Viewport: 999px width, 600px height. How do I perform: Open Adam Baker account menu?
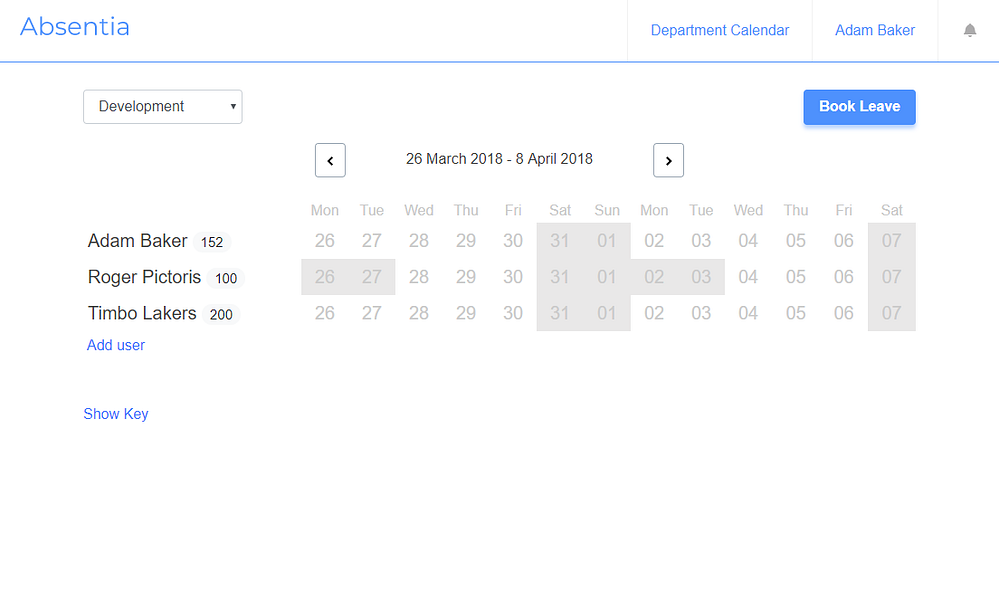875,31
